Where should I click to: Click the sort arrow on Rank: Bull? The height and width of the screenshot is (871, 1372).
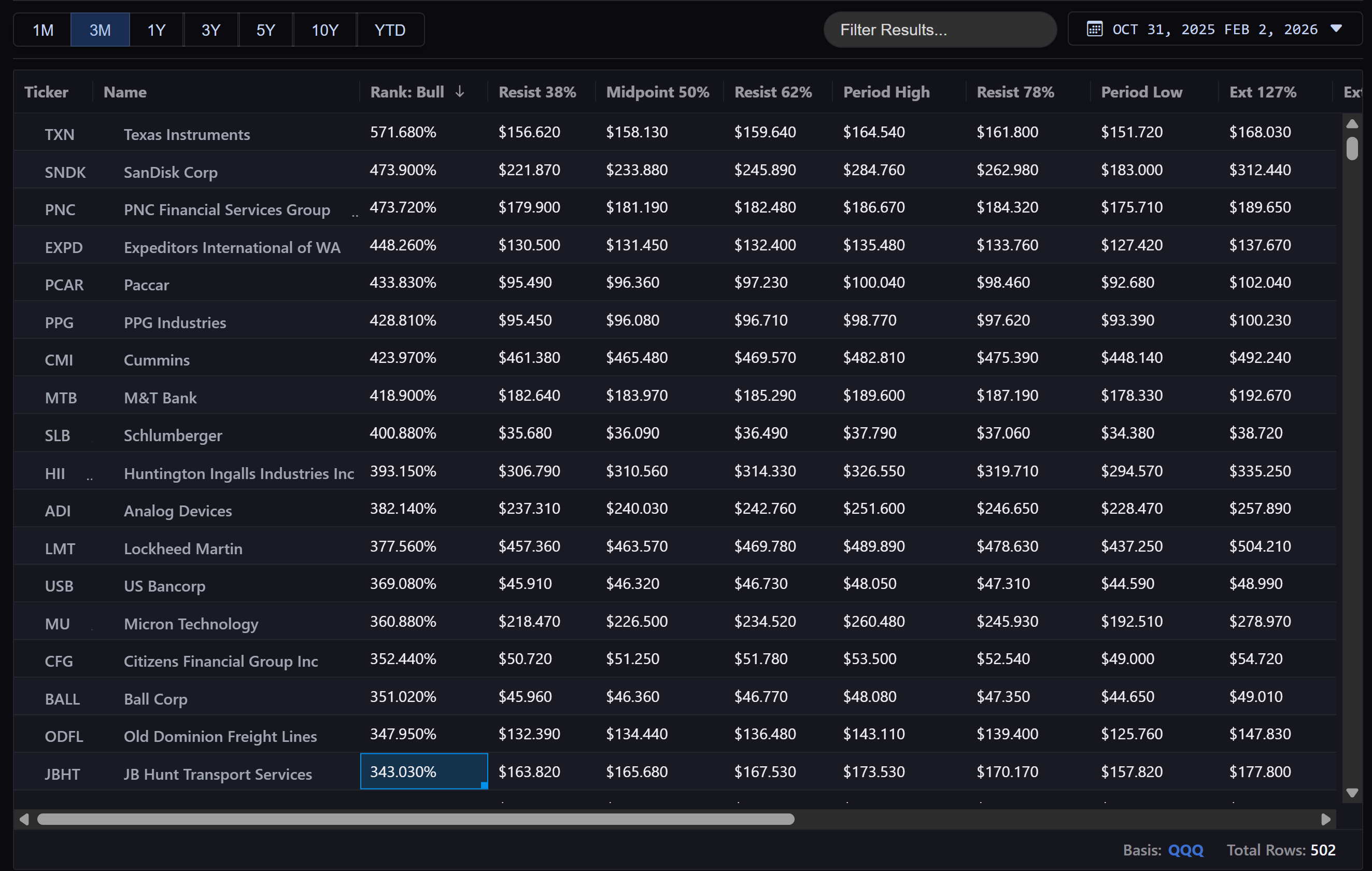click(x=460, y=92)
